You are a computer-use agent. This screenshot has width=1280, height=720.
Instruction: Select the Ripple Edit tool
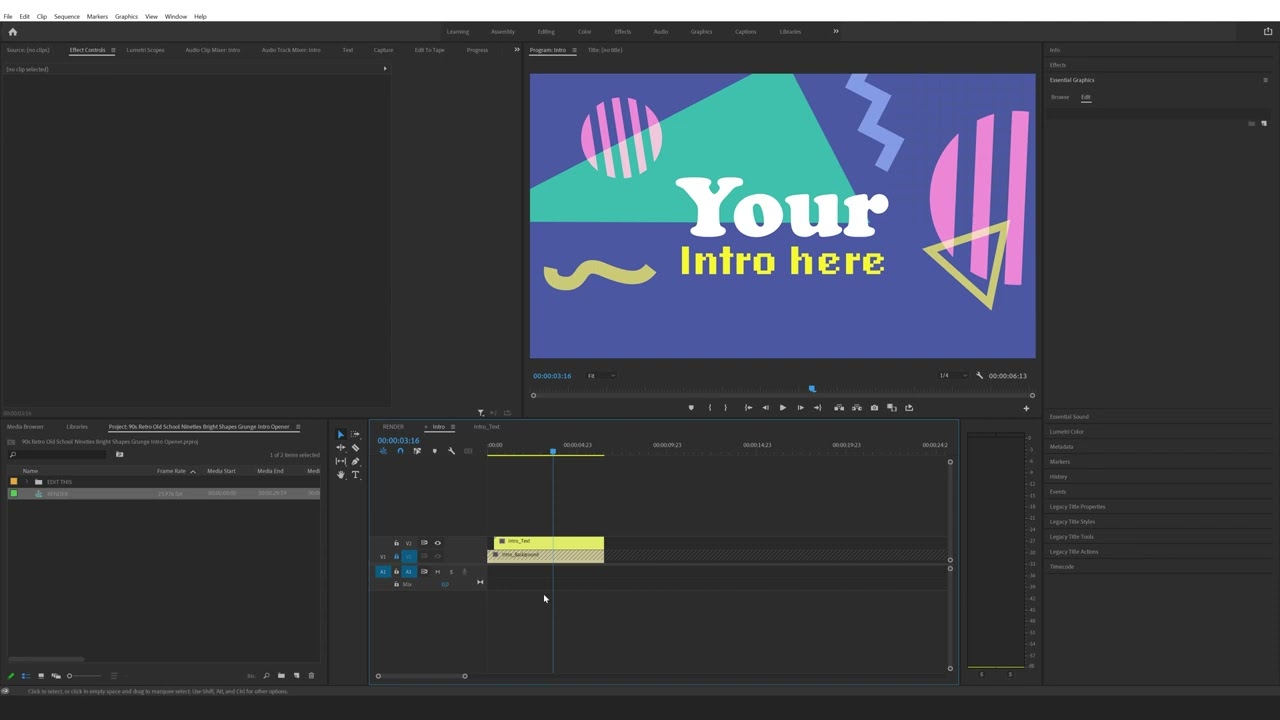(x=340, y=448)
